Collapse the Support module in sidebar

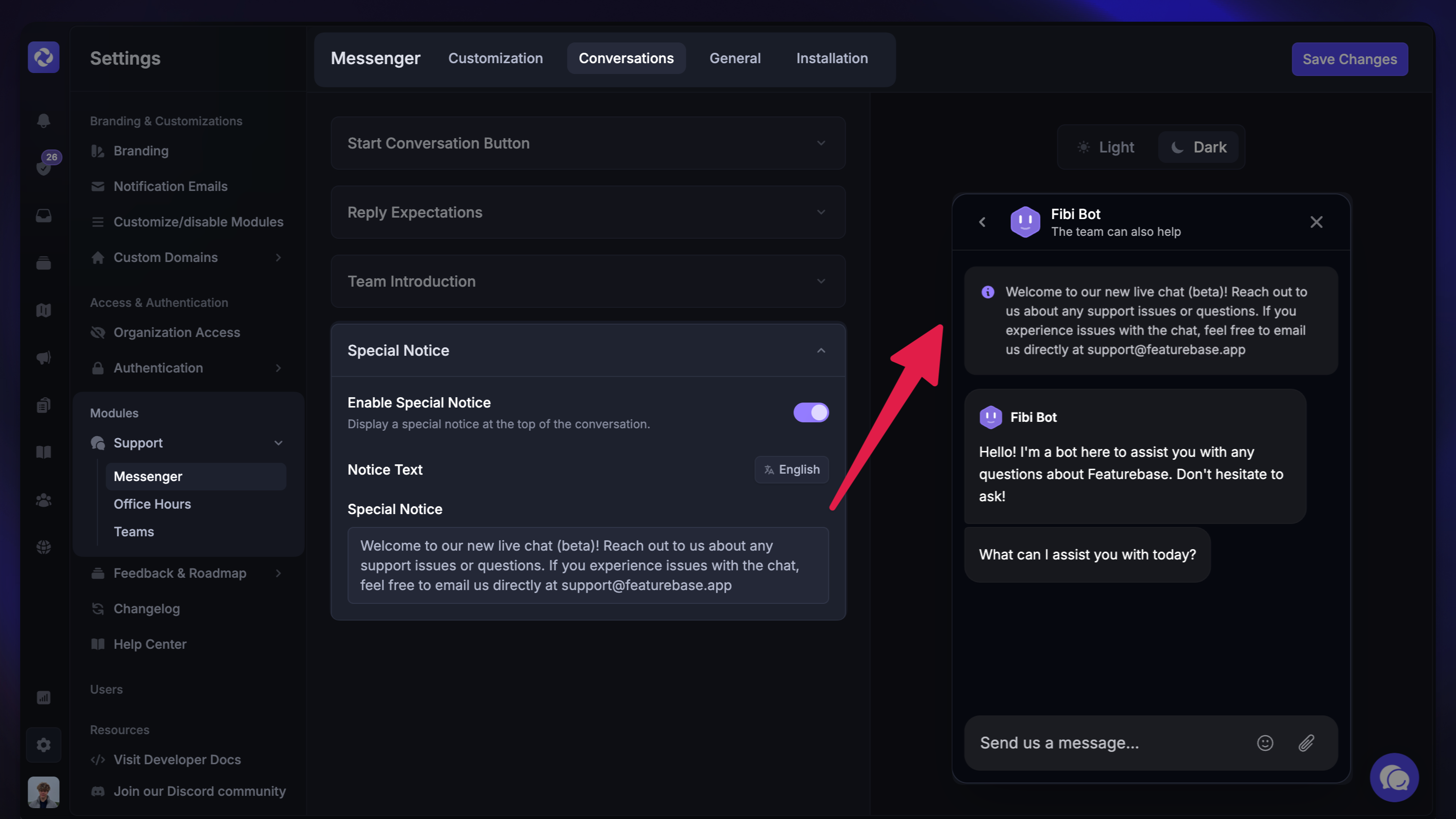(x=278, y=443)
